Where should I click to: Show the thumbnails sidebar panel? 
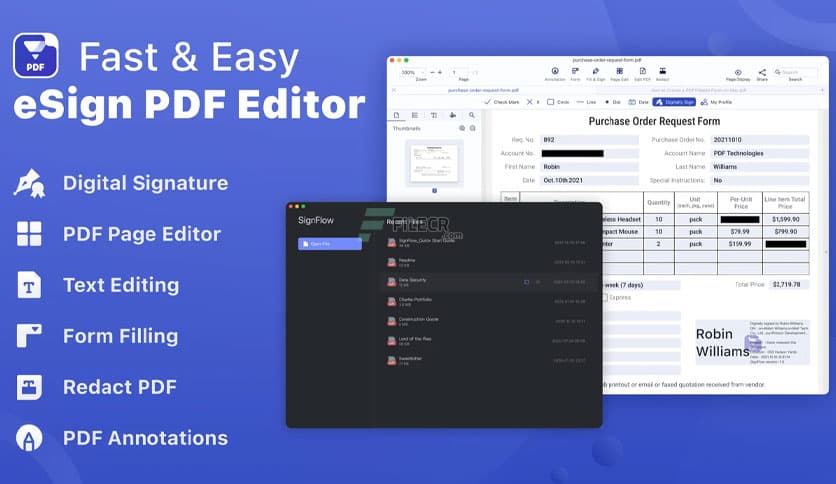click(x=396, y=115)
